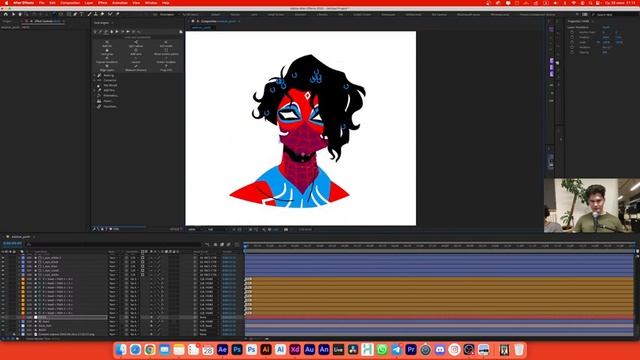Open the Composition Mini-Flowchart icon
The width and height of the screenshot is (640, 360).
coord(207,244)
